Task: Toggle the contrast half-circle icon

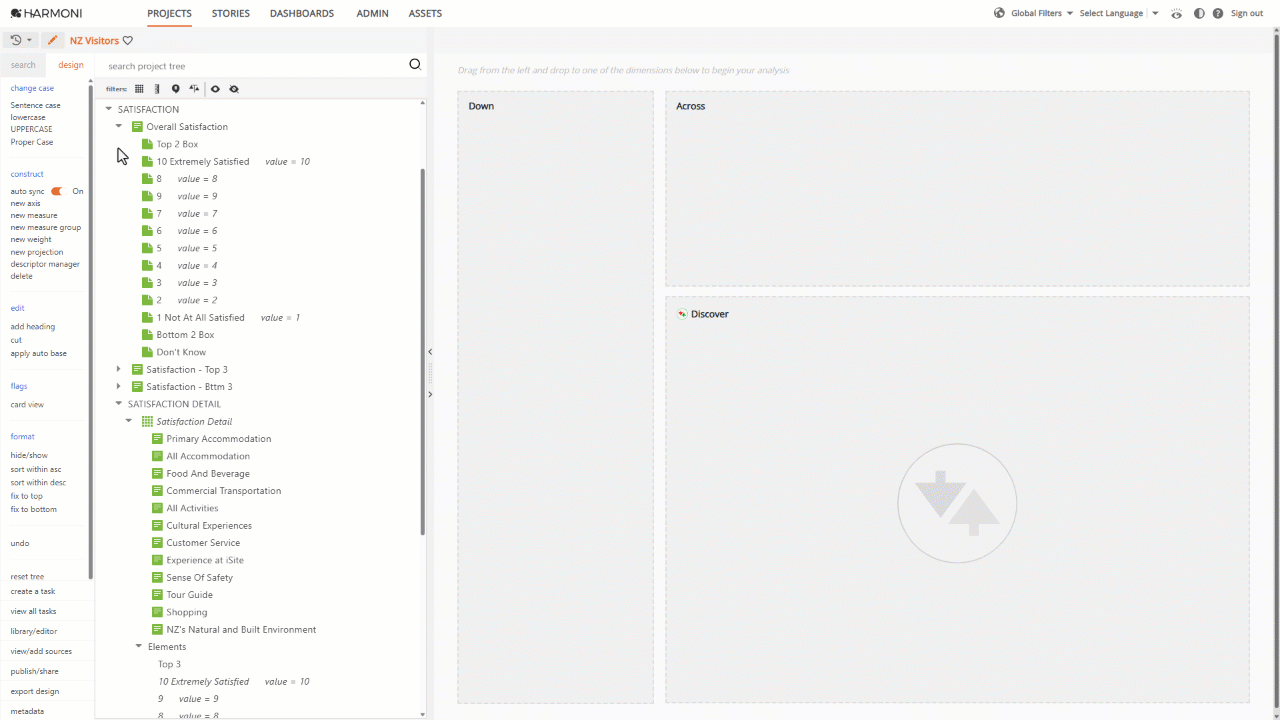Action: tap(1199, 13)
